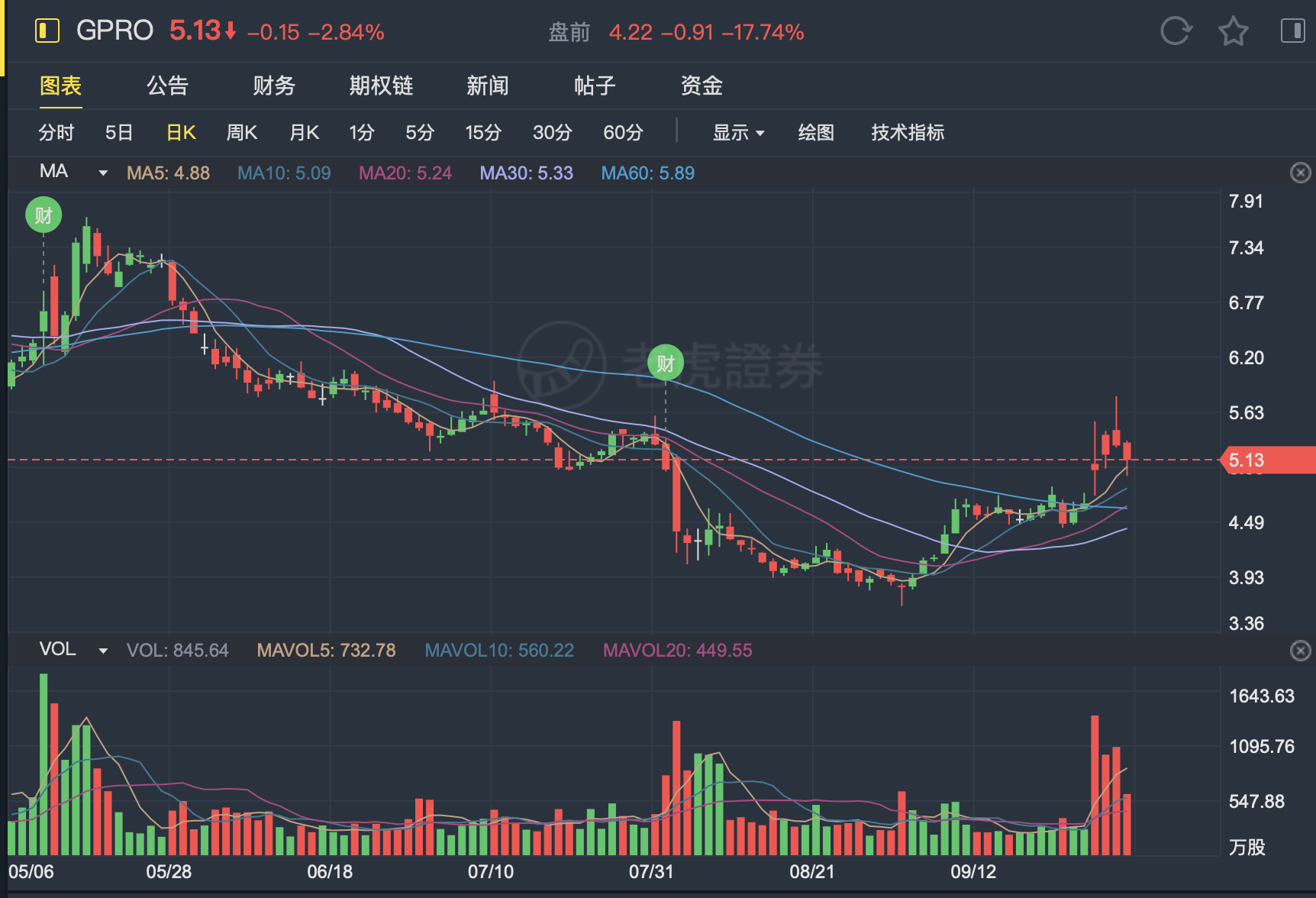Expand the MA indicator dropdown
The height and width of the screenshot is (898, 1316).
coord(103,173)
